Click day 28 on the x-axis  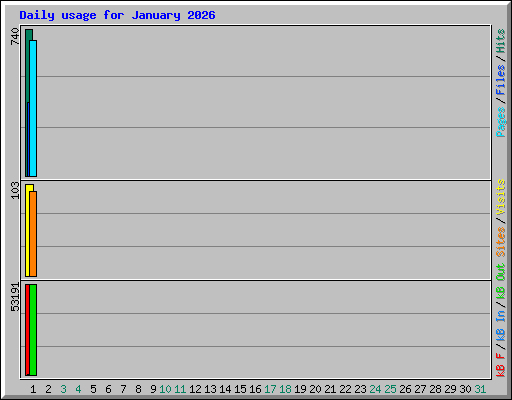(435, 389)
